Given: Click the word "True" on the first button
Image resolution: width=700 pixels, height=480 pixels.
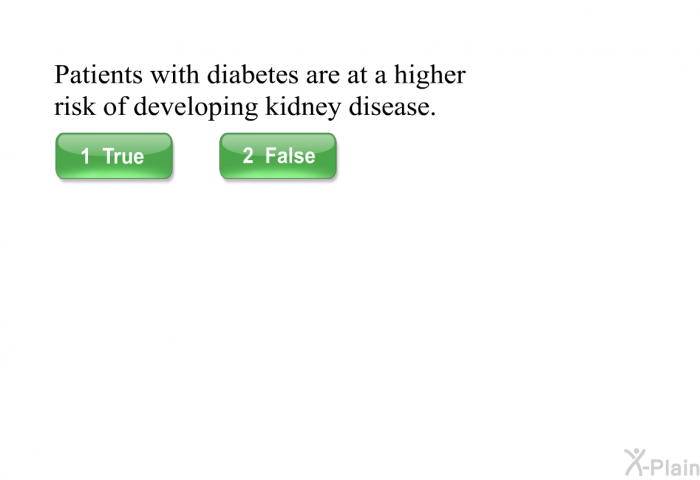Looking at the screenshot, I should (123, 156).
